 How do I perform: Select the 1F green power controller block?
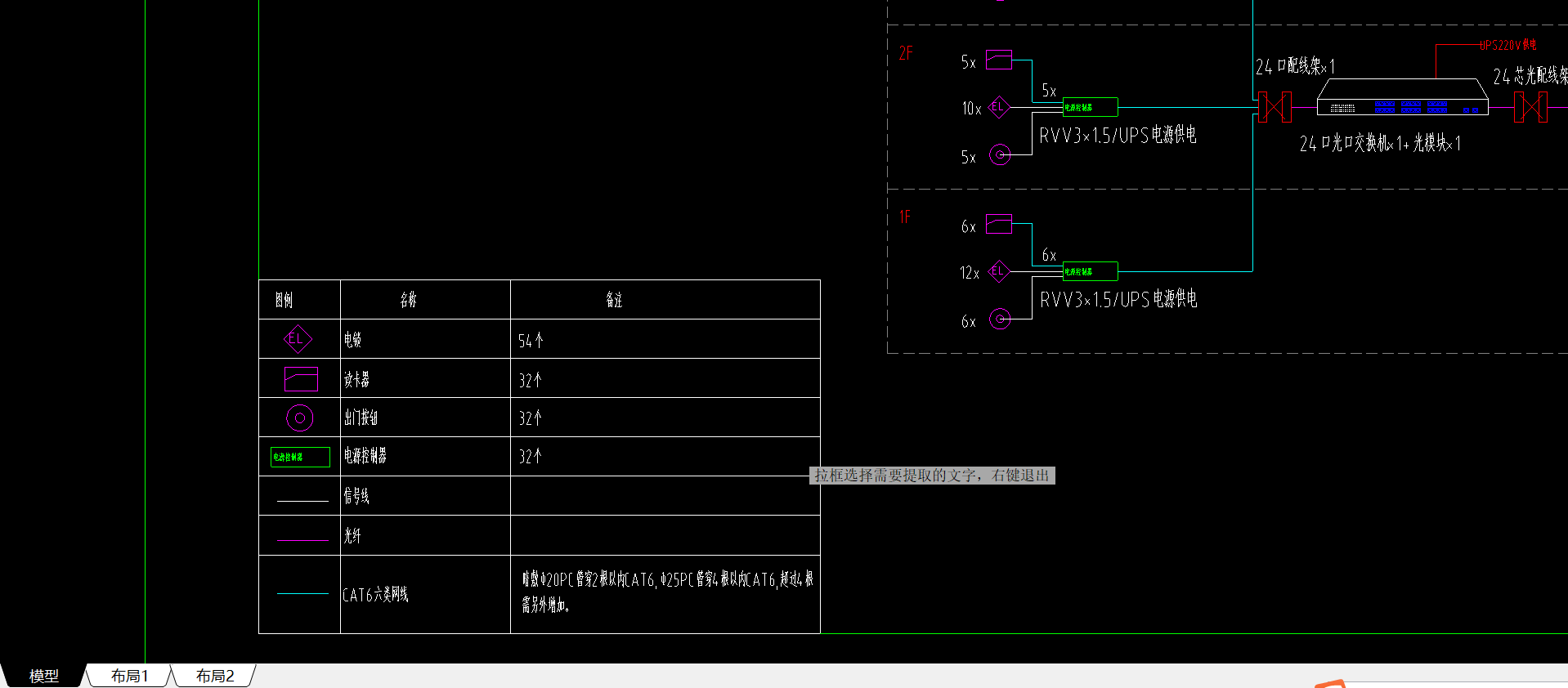[1090, 271]
